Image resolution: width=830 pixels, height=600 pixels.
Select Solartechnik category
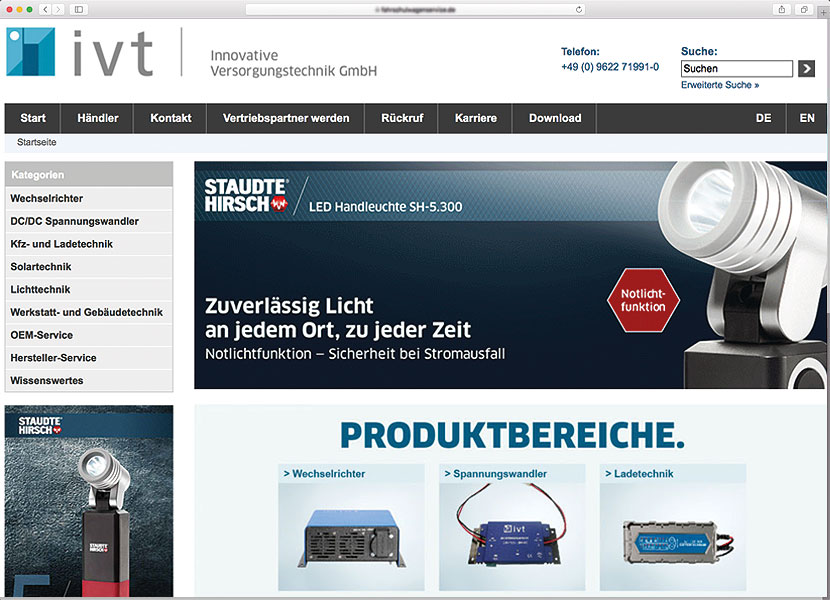(x=89, y=267)
